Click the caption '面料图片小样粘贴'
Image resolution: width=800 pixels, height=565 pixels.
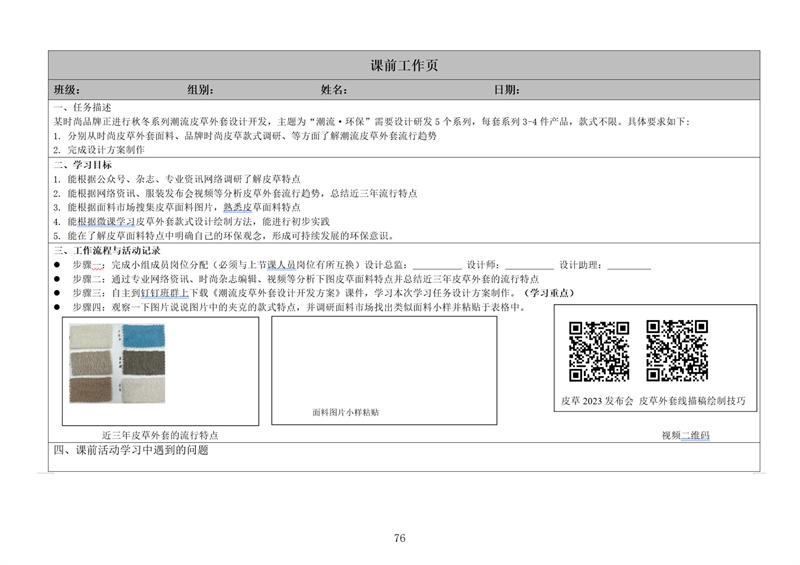pyautogui.click(x=345, y=412)
